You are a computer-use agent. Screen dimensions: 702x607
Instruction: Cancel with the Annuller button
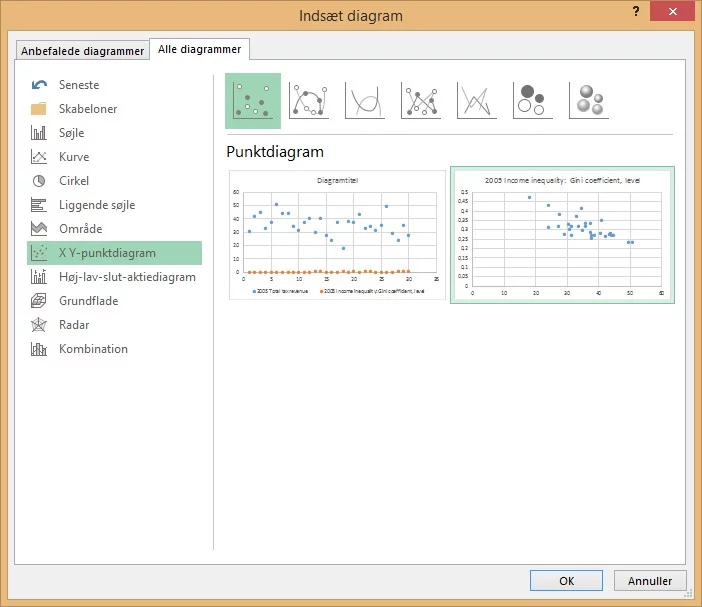650,581
